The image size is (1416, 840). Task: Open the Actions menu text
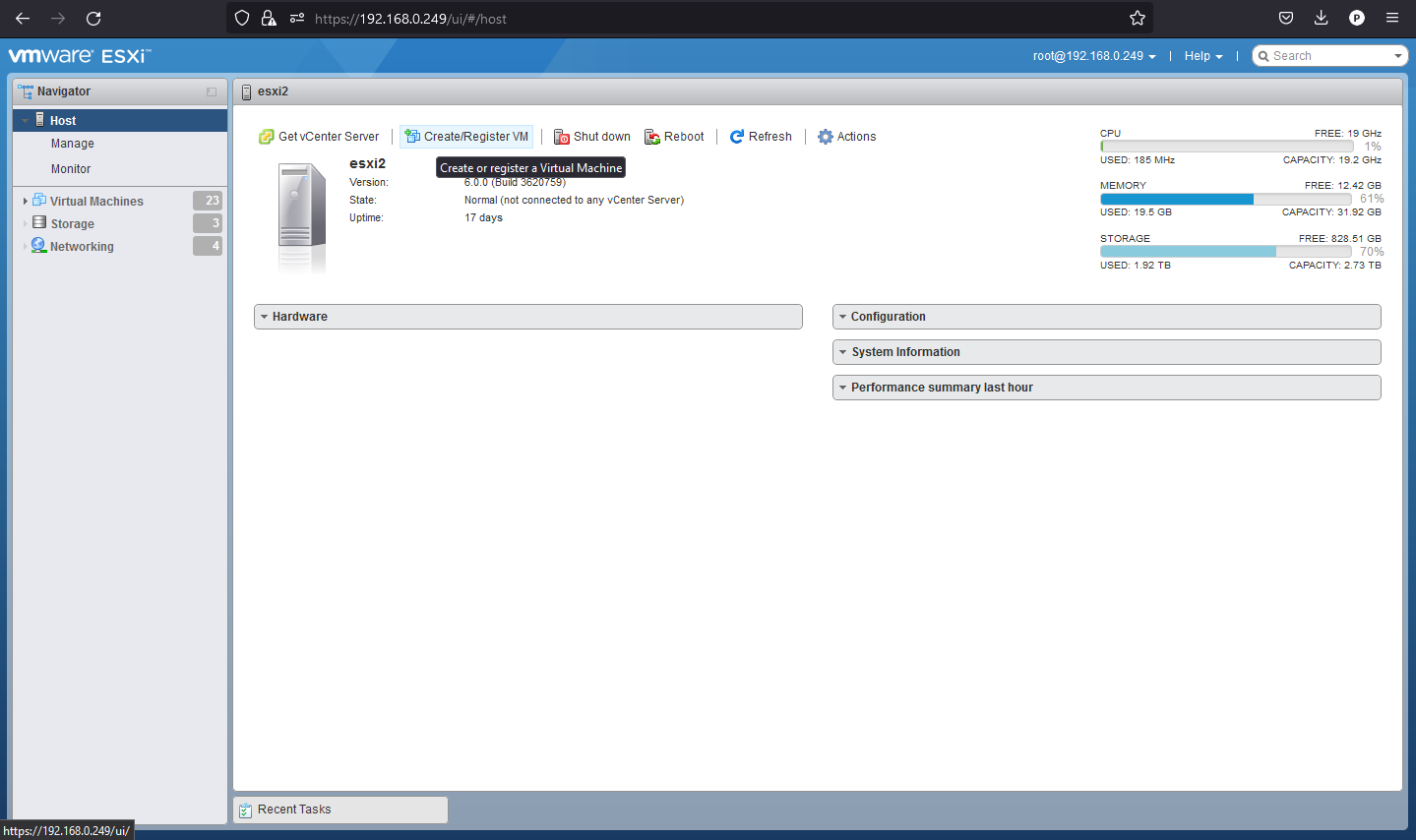point(856,137)
